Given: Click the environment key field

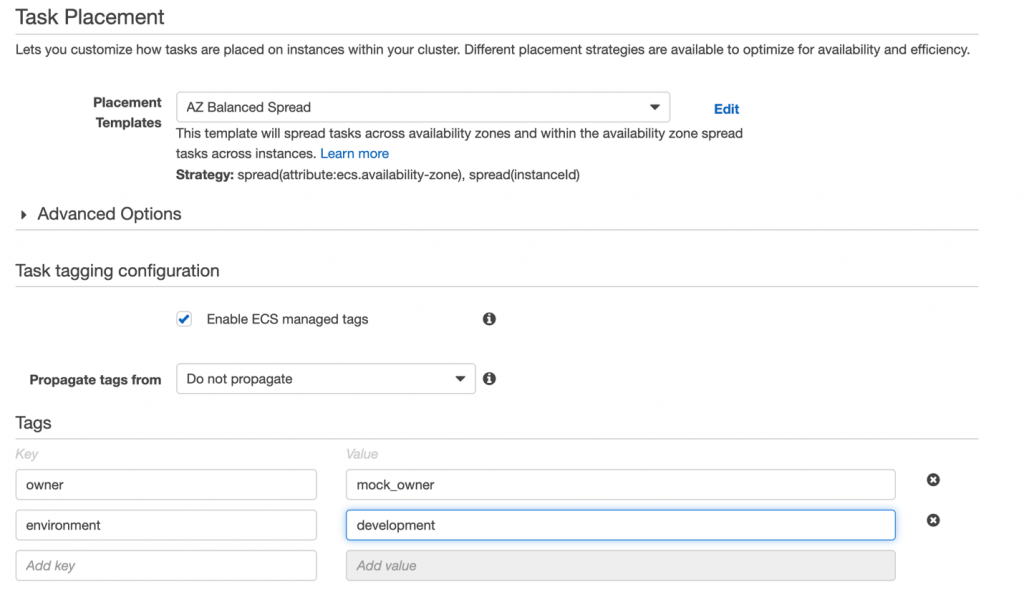Looking at the screenshot, I should pyautogui.click(x=166, y=525).
